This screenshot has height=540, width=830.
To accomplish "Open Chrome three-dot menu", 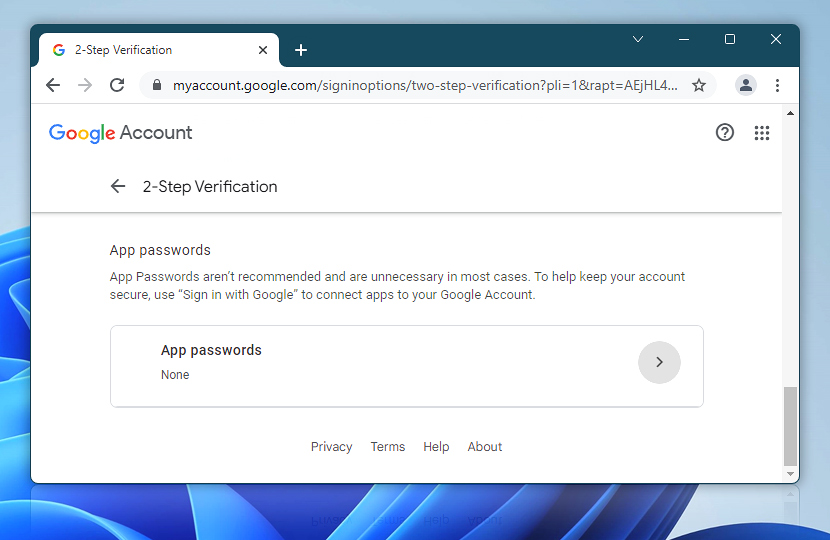I will pyautogui.click(x=778, y=85).
